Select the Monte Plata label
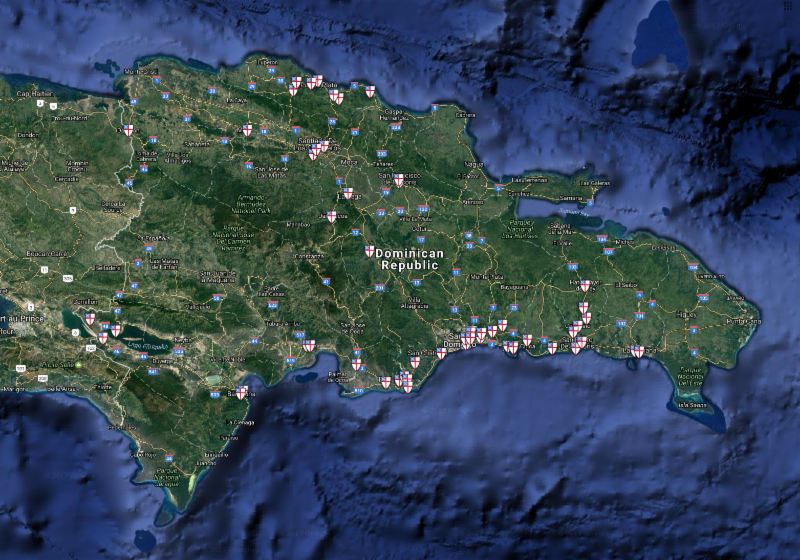800x560 pixels. [486, 277]
